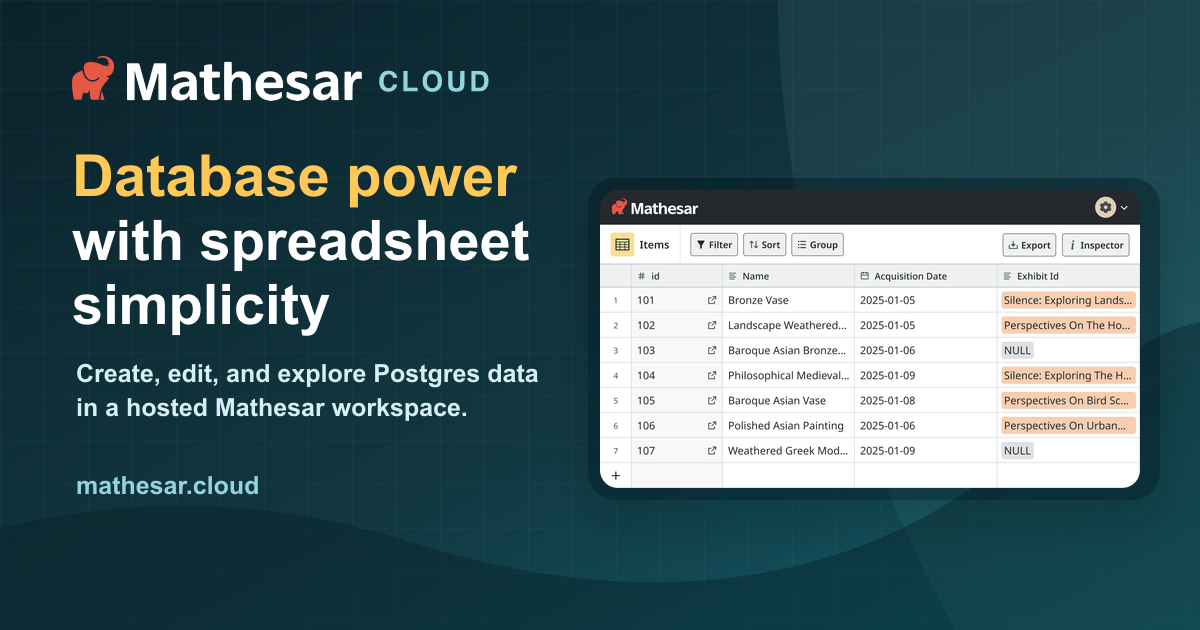Expand the chevron next to settings gear
Screen dimensions: 1200x630
[1124, 208]
